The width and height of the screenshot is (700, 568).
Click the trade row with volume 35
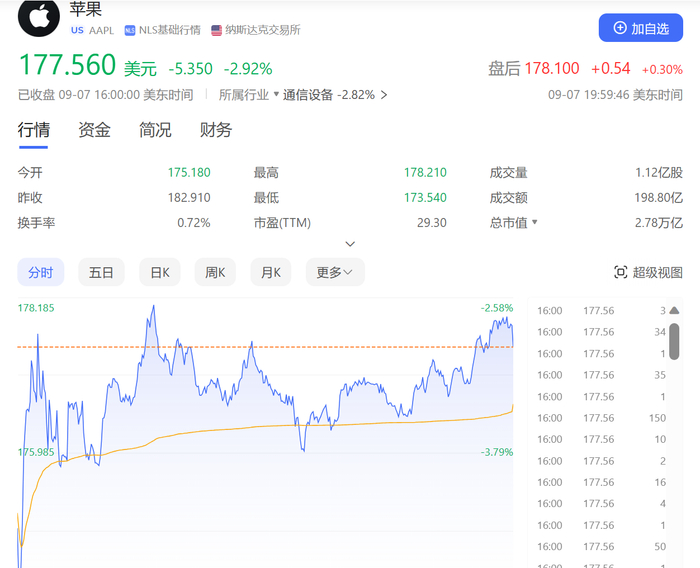(601, 375)
